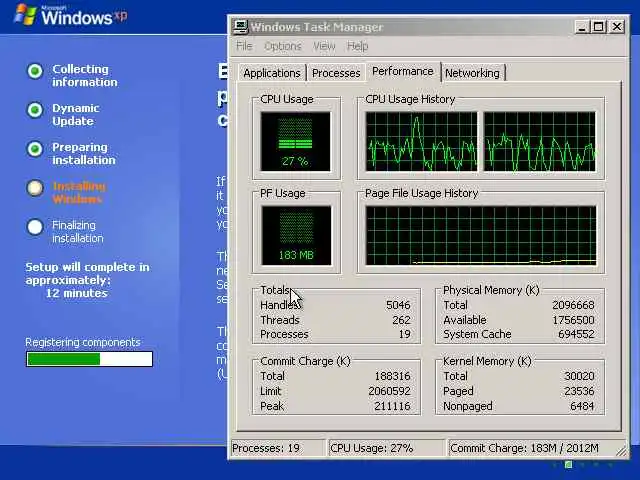Click Kernel Memory Paged 23536
This screenshot has width=640, height=480.
point(579,391)
